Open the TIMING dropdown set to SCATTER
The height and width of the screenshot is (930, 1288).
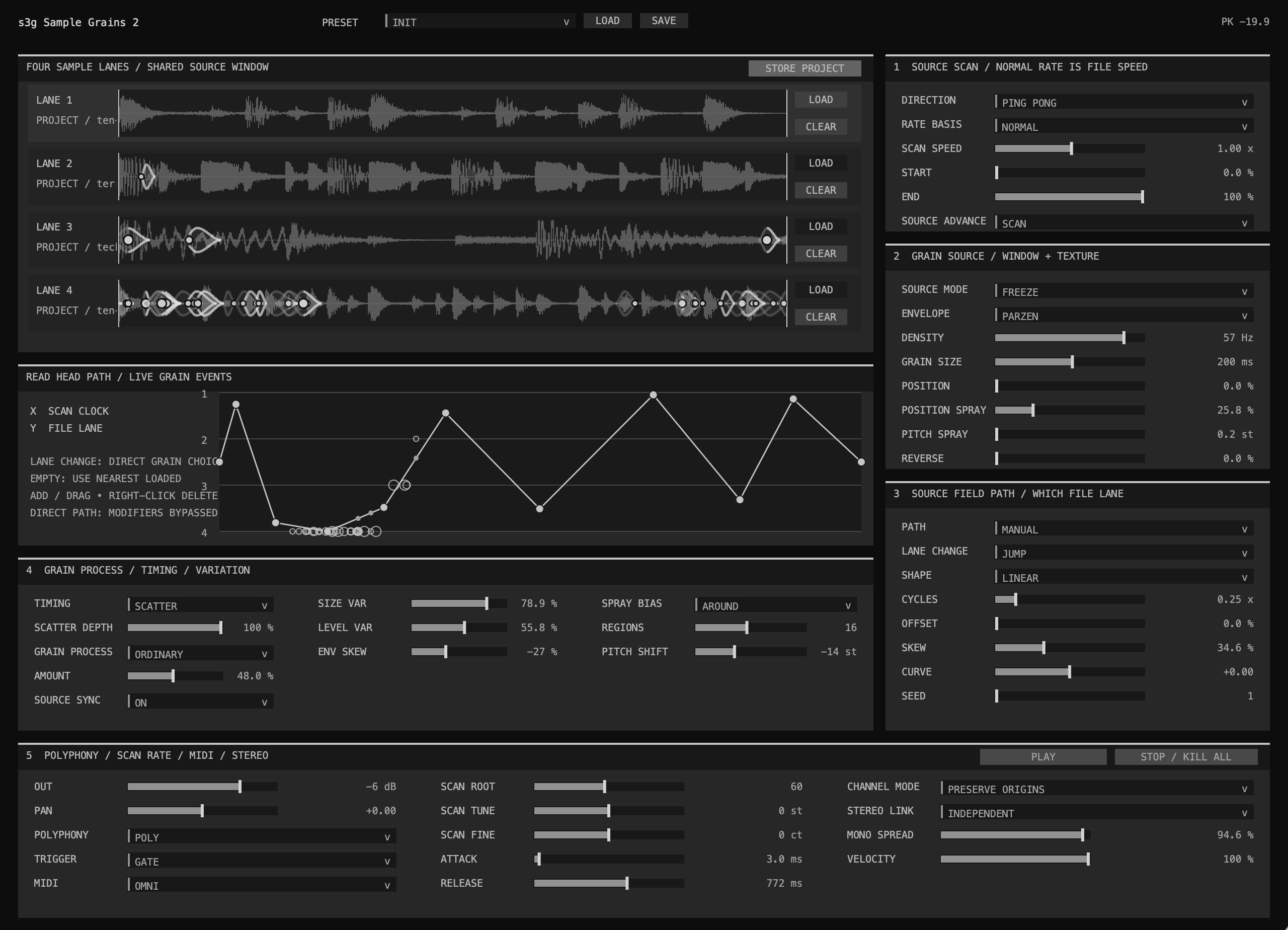point(200,605)
